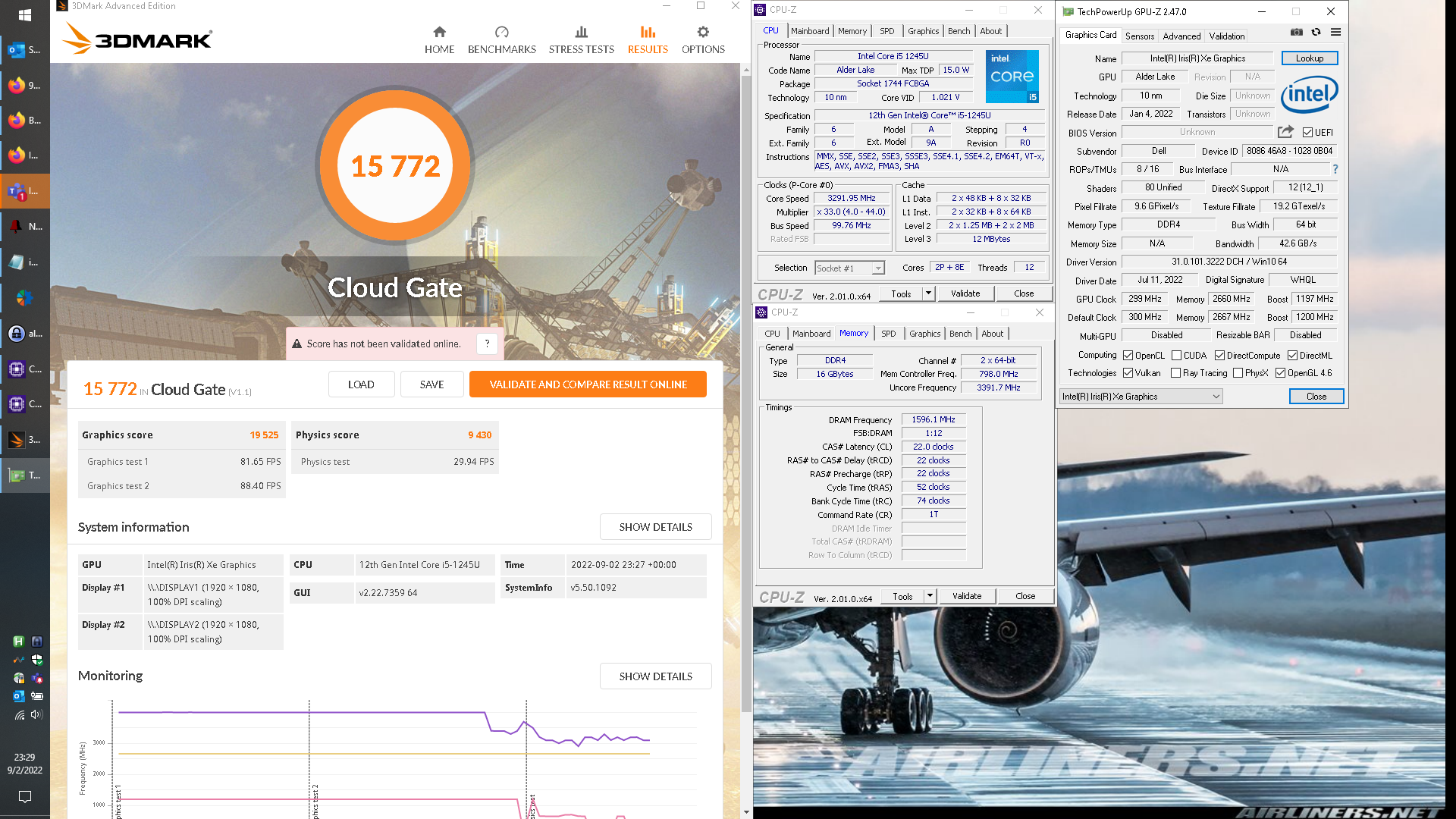Switch to the Graphics tab in lower CPU-Z
Screen dimensions: 1456x819
point(924,334)
